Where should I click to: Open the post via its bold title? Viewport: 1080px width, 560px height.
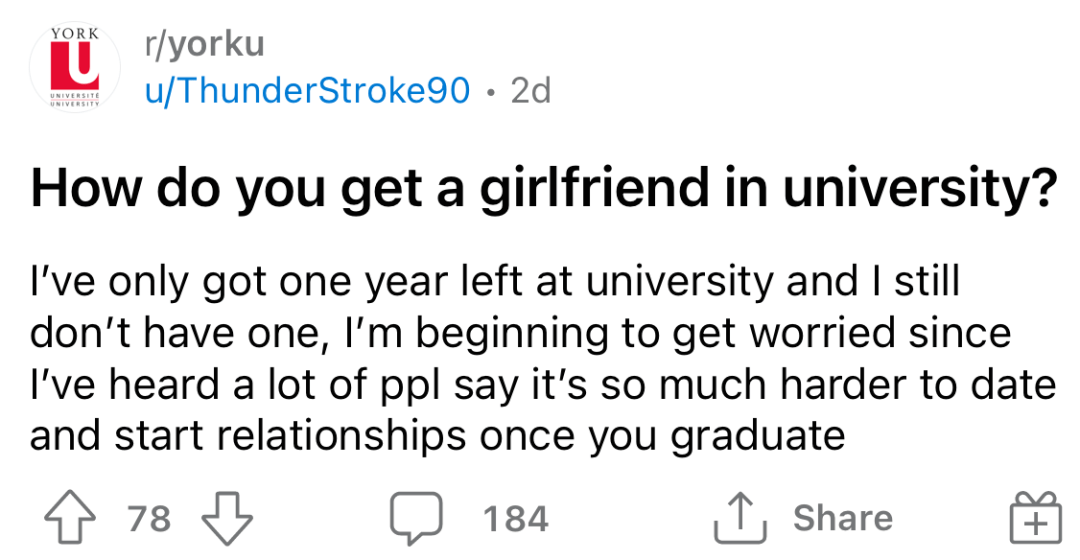tap(543, 188)
